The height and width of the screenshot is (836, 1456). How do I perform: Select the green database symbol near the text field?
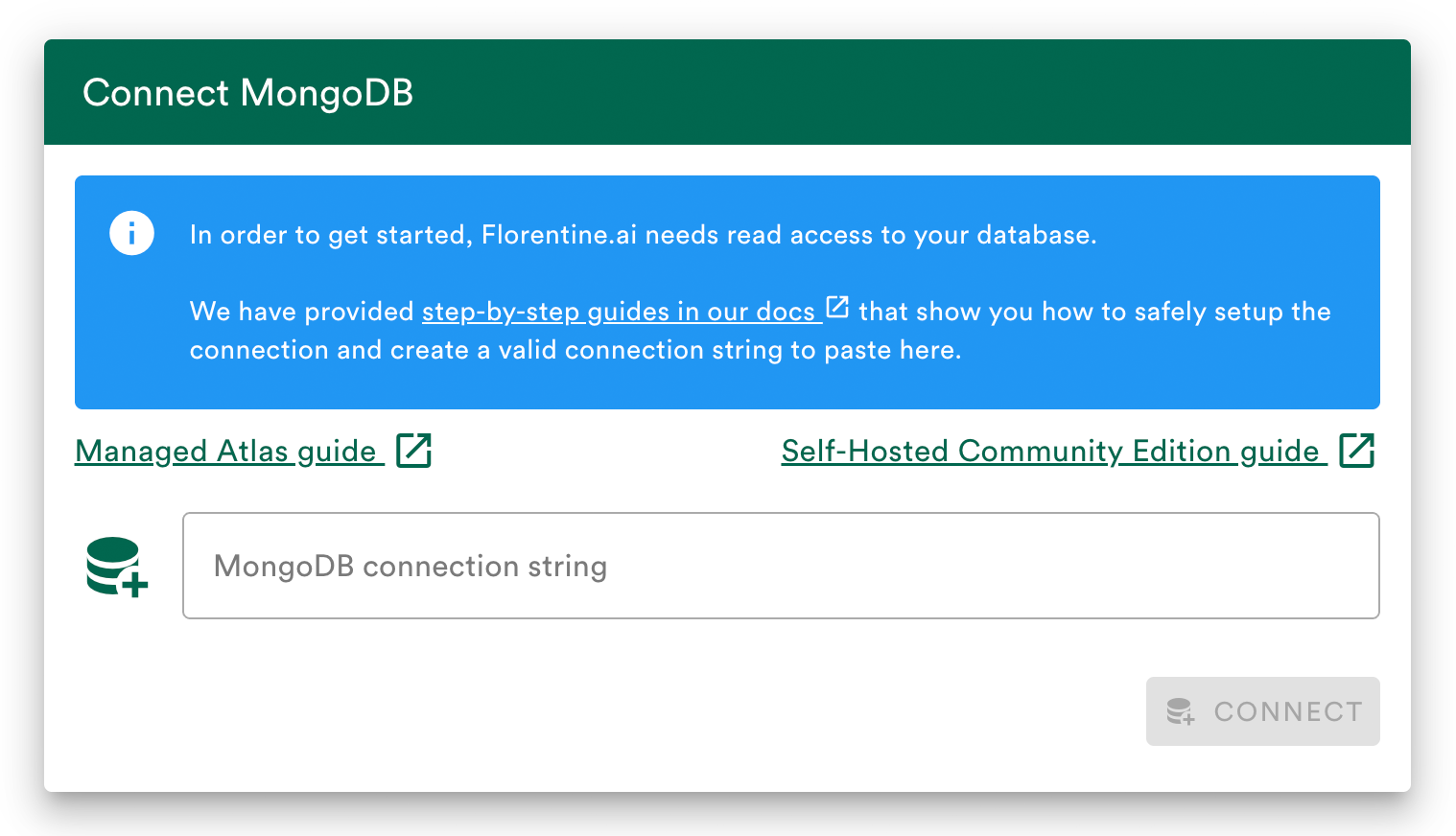(x=115, y=566)
